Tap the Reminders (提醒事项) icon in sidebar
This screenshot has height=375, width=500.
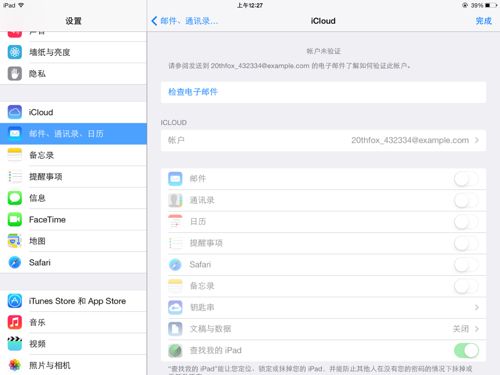coord(15,177)
